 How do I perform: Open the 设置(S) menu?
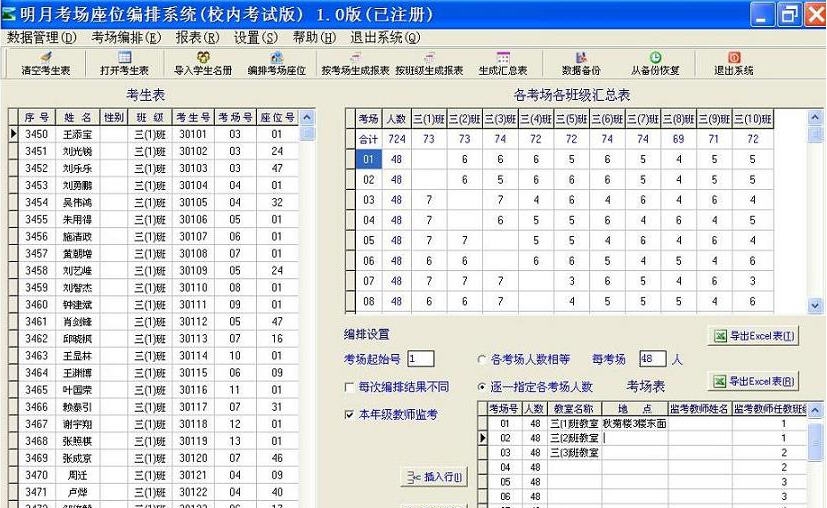click(256, 37)
